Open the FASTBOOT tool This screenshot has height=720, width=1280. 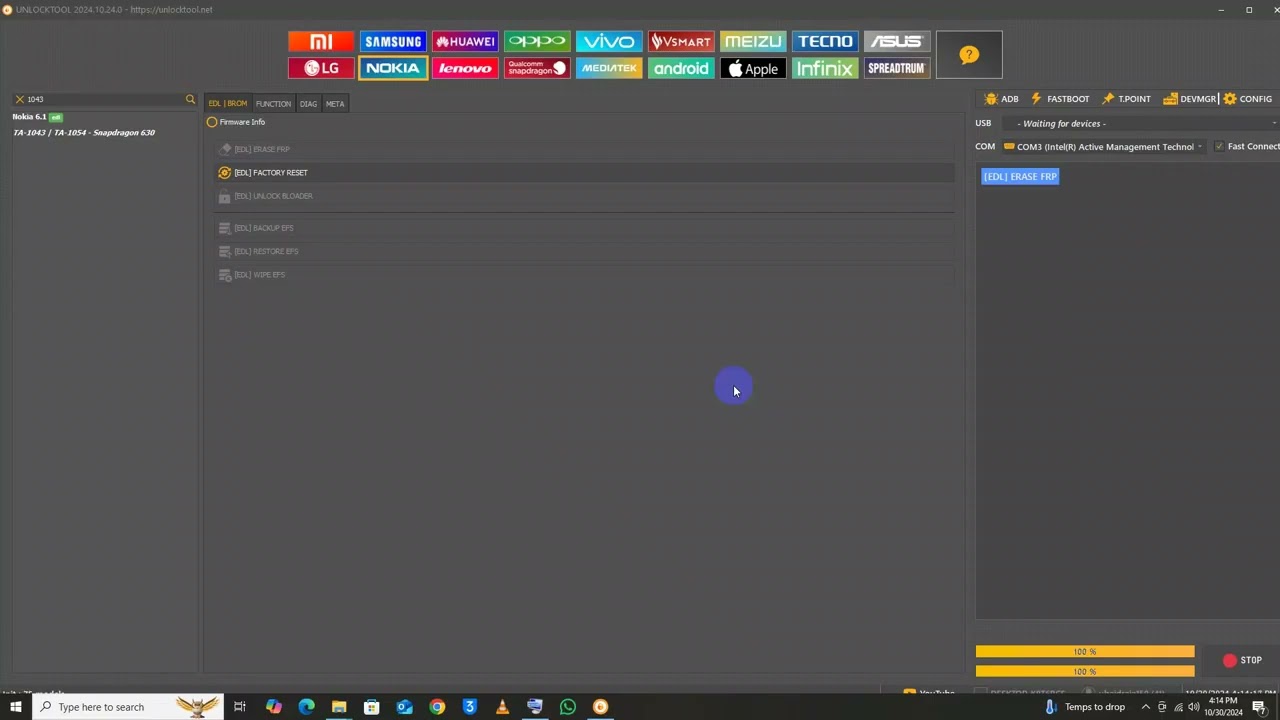coord(1059,99)
